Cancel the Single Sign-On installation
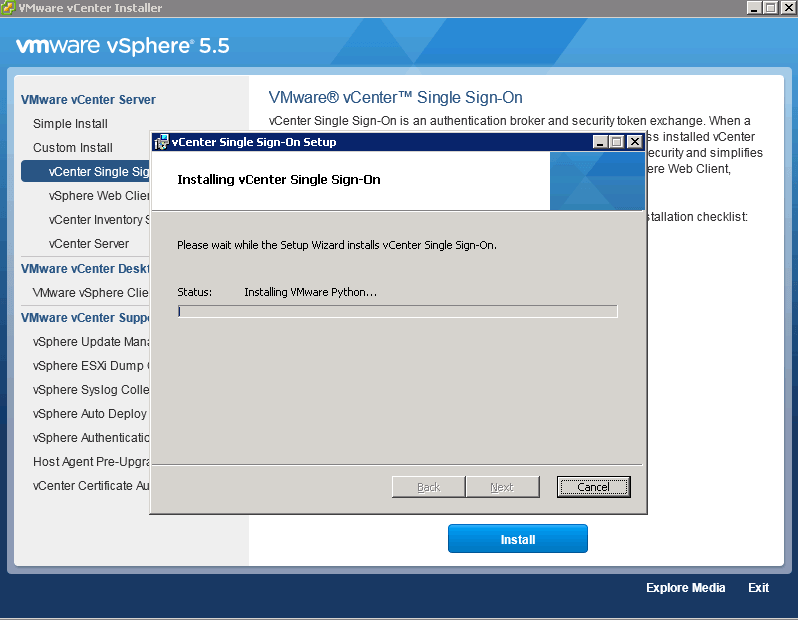Viewport: 798px width, 620px height. click(593, 487)
